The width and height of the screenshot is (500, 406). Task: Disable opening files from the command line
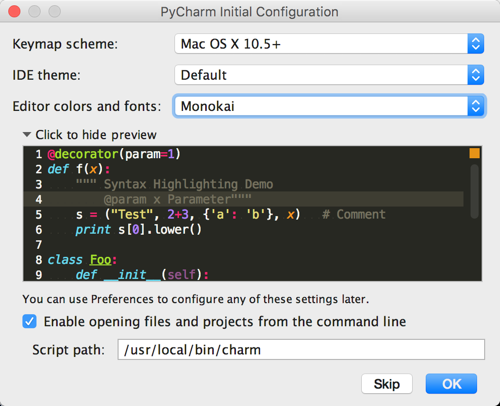click(x=29, y=322)
